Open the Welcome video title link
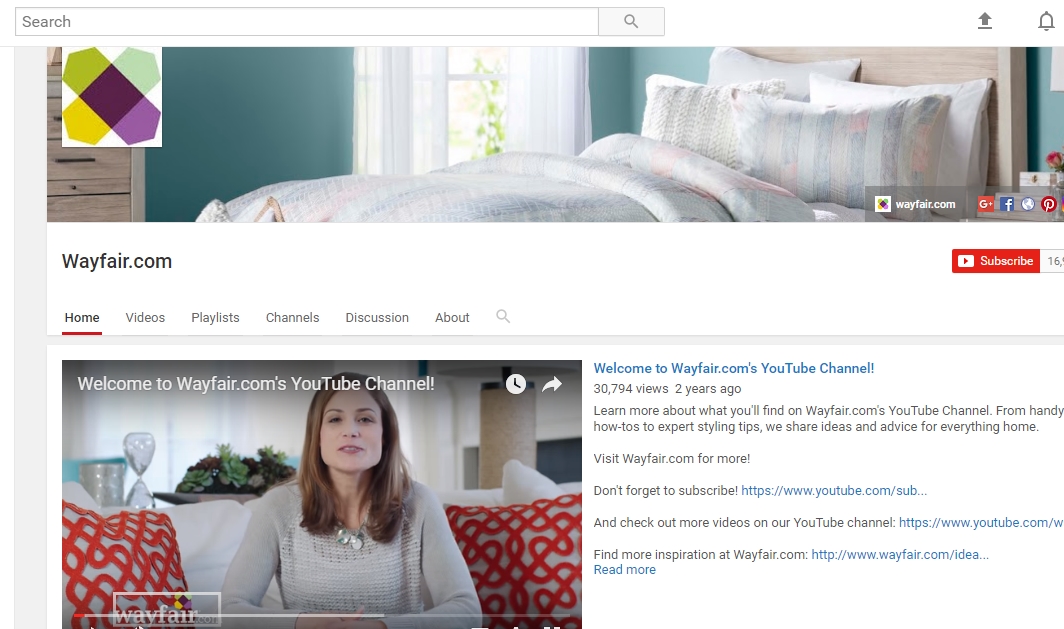Viewport: 1064px width, 629px height. [734, 368]
